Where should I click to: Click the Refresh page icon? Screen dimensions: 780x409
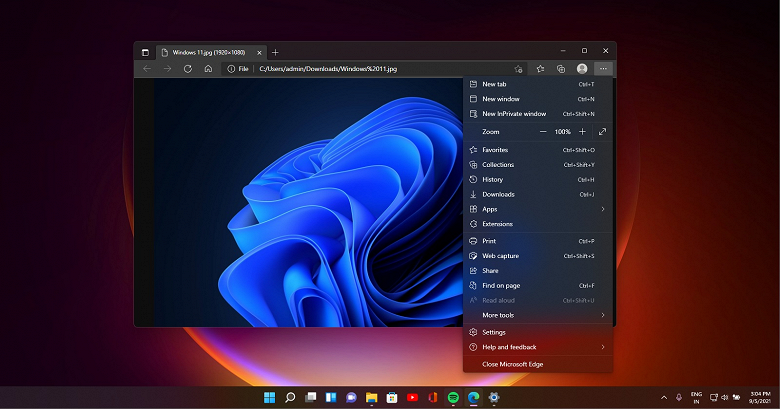[x=187, y=69]
